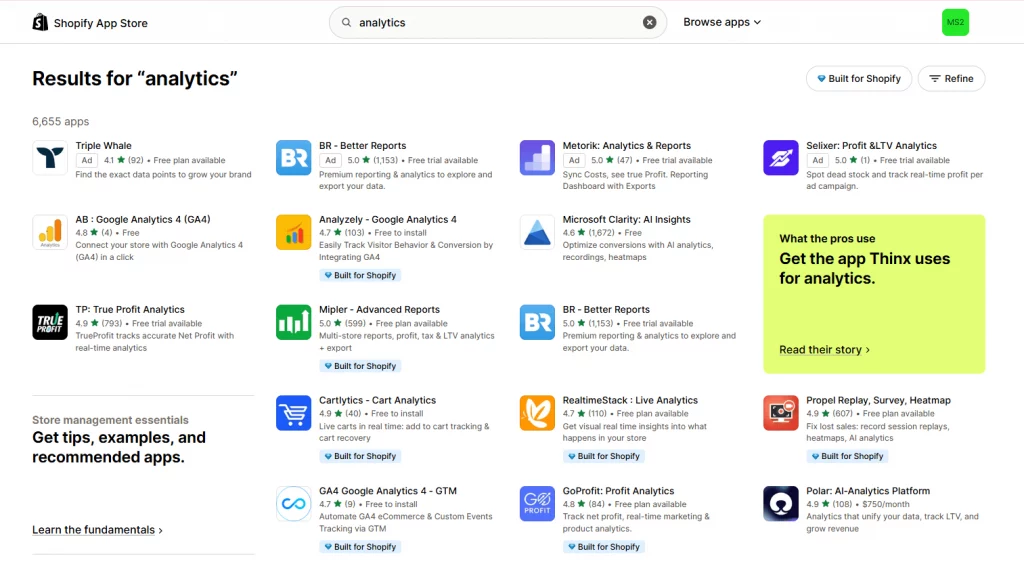
Task: Open AB : Google Analytics 4 (GA4) title
Action: point(142,219)
